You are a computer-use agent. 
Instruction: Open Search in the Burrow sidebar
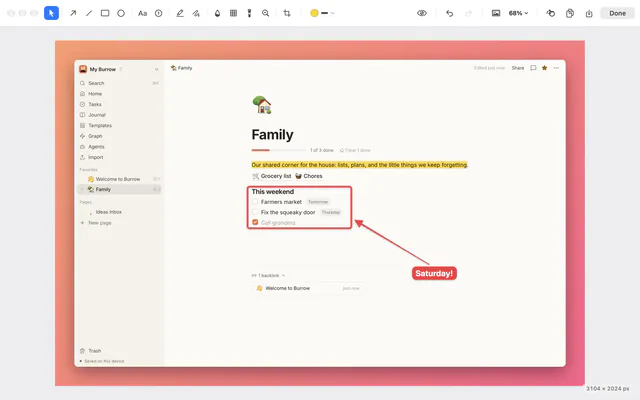[x=119, y=83]
